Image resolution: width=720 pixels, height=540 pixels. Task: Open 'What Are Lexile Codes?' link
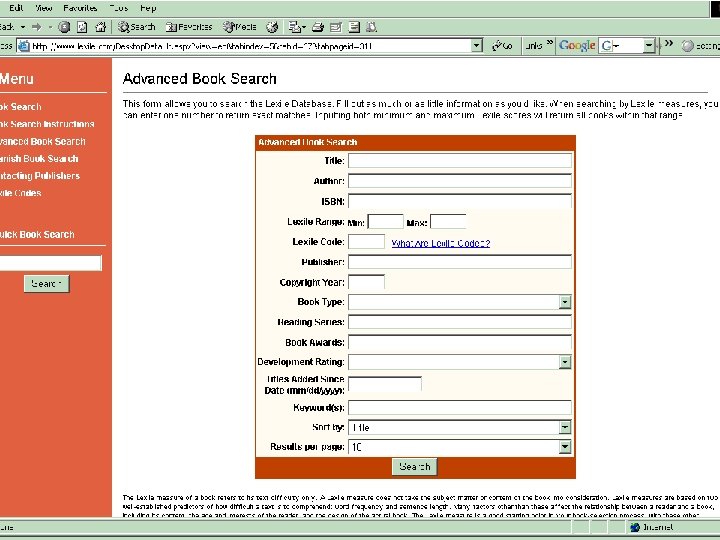[440, 243]
